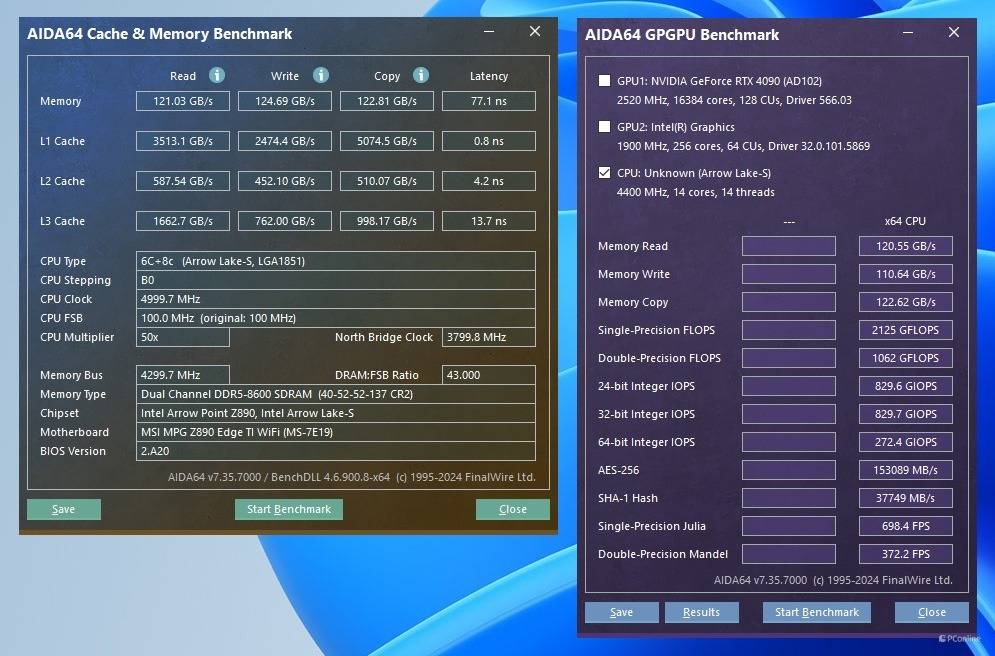
Task: Select the Memory Read 121.03 GB/s field
Action: (183, 101)
